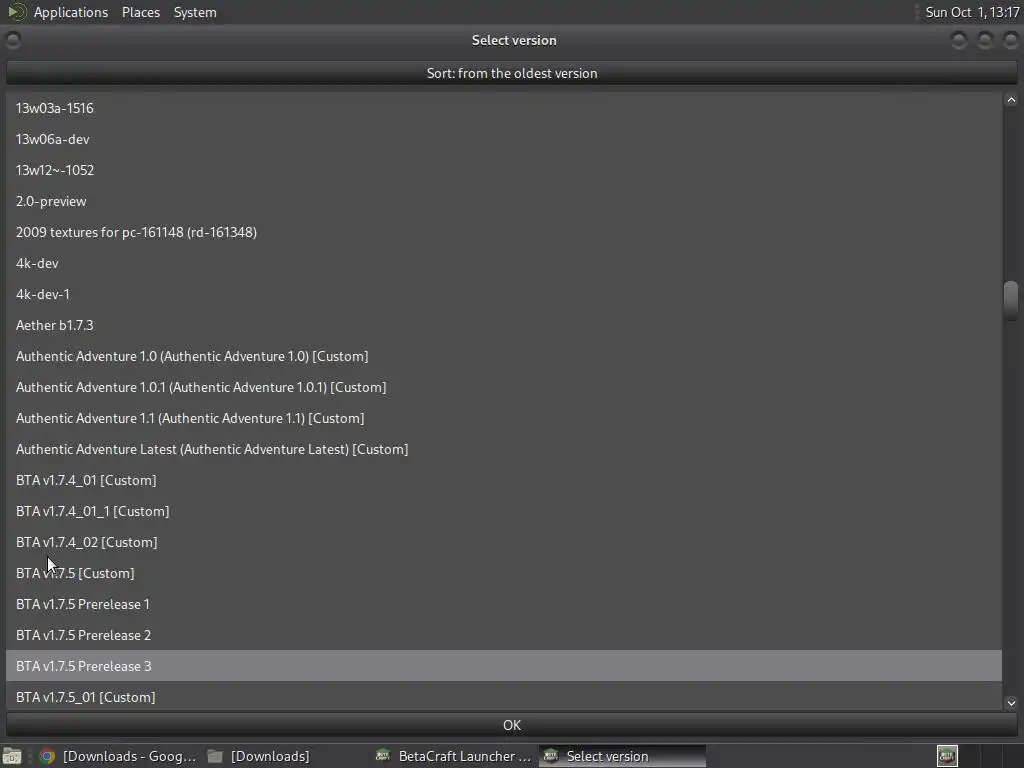1024x768 pixels.
Task: Select Authentic Adventure 1.0 [Custom]
Action: pos(504,356)
